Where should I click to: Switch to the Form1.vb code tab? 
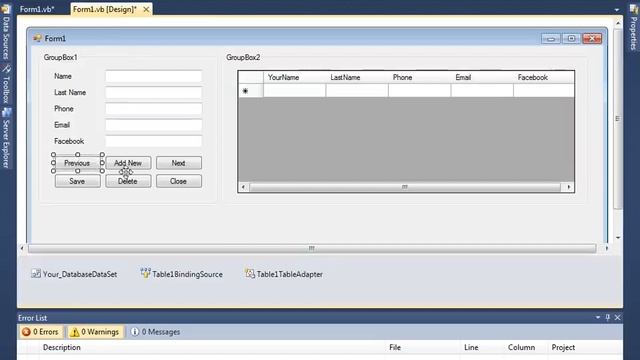click(37, 9)
